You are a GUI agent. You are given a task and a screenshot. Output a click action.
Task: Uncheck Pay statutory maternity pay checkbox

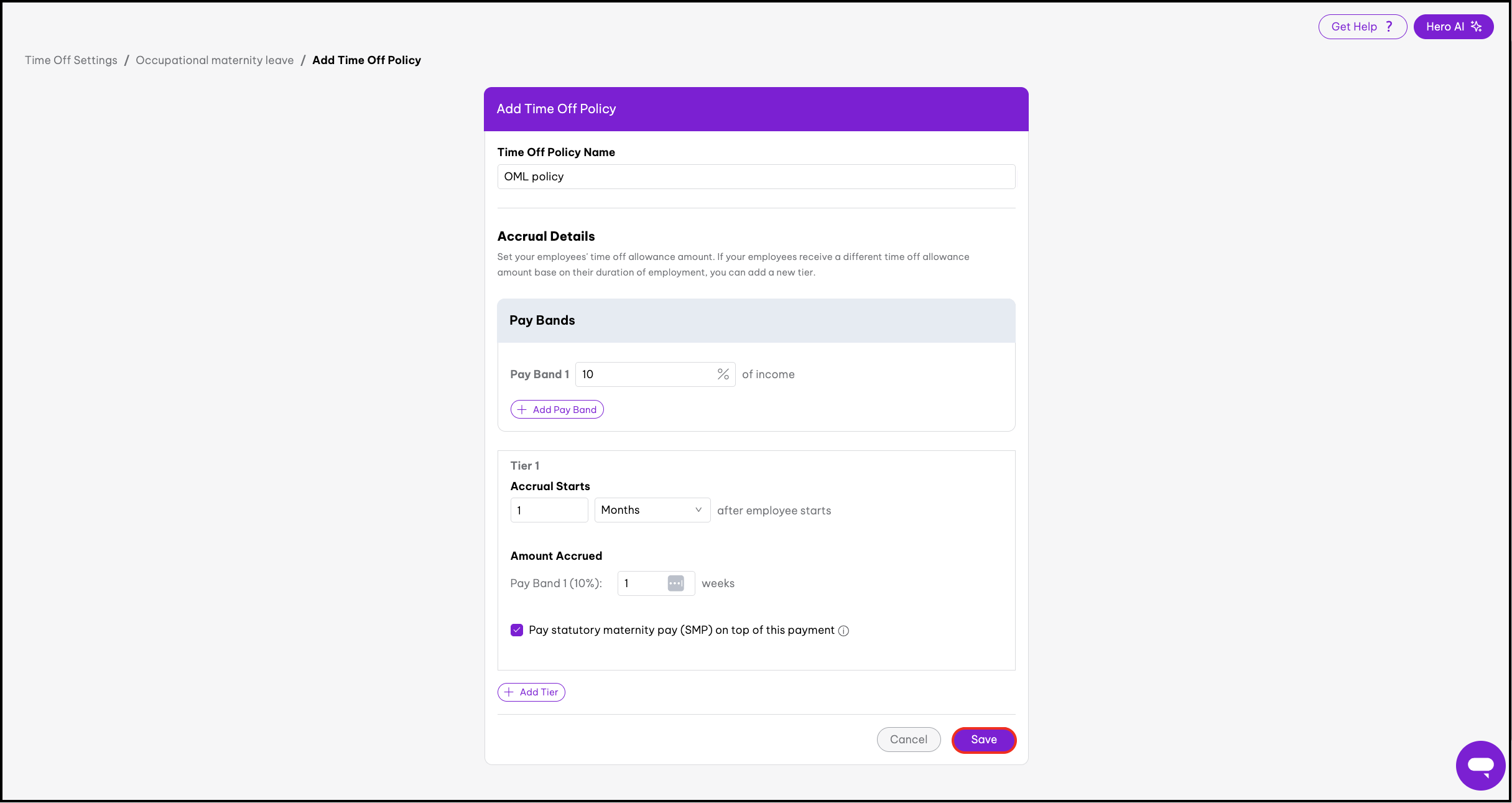(517, 630)
